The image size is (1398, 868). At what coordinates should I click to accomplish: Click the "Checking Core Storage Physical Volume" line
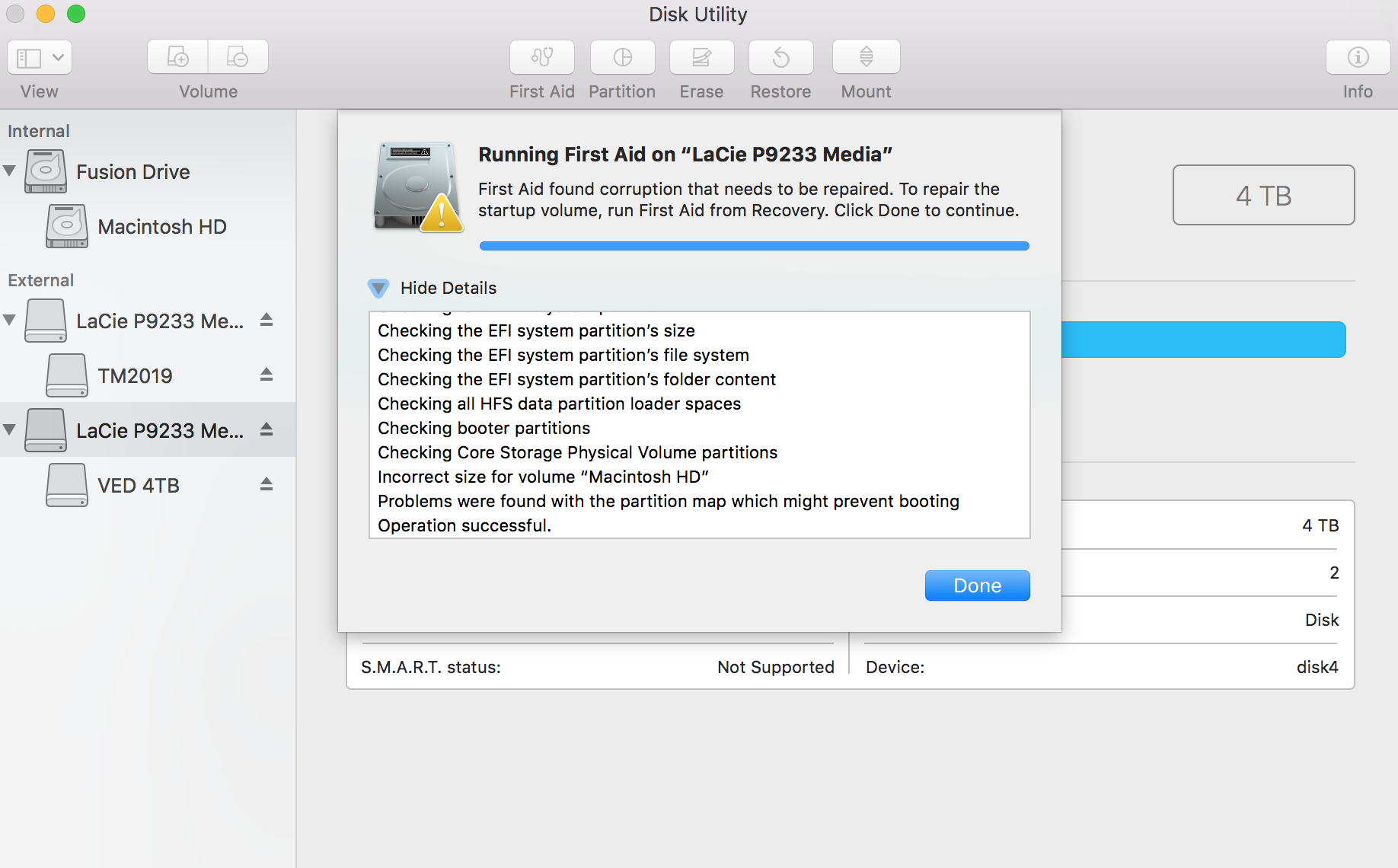[577, 452]
